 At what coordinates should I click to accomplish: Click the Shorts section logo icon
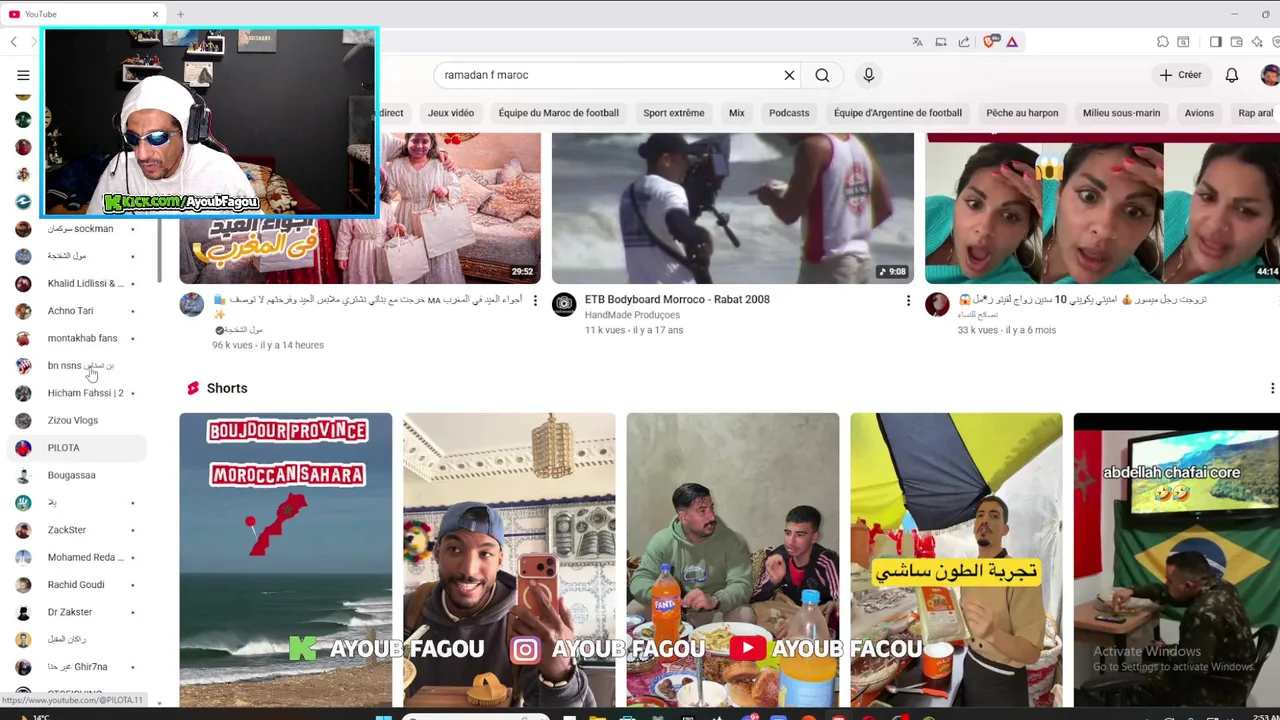[x=192, y=388]
